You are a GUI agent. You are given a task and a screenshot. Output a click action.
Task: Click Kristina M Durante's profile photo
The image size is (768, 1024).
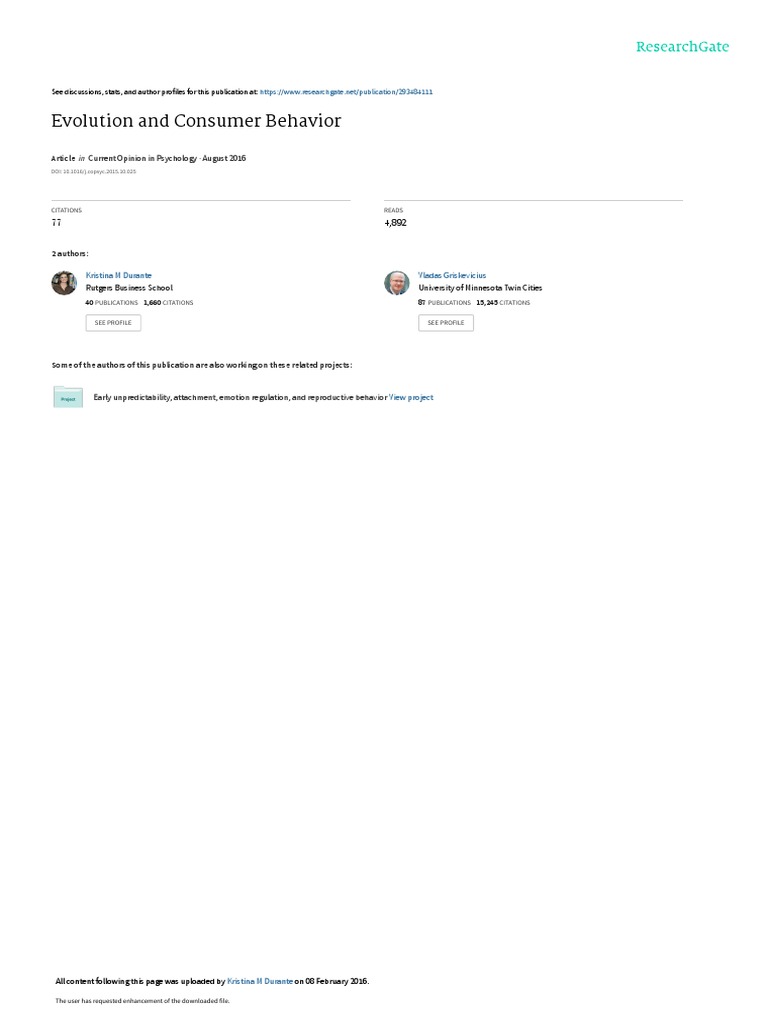tap(64, 283)
